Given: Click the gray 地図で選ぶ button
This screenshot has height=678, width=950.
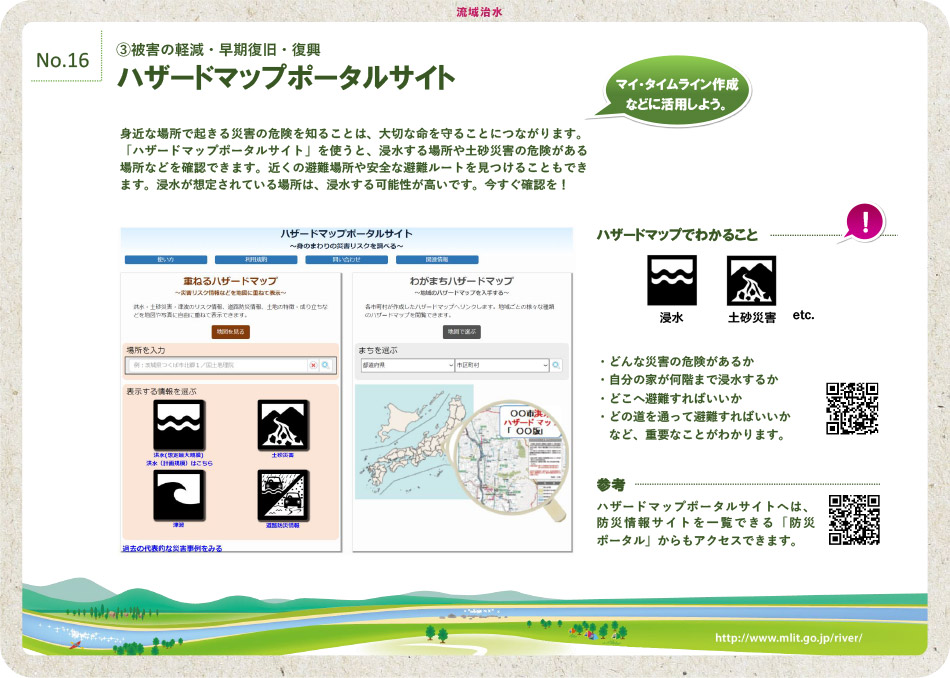Looking at the screenshot, I should tap(462, 331).
